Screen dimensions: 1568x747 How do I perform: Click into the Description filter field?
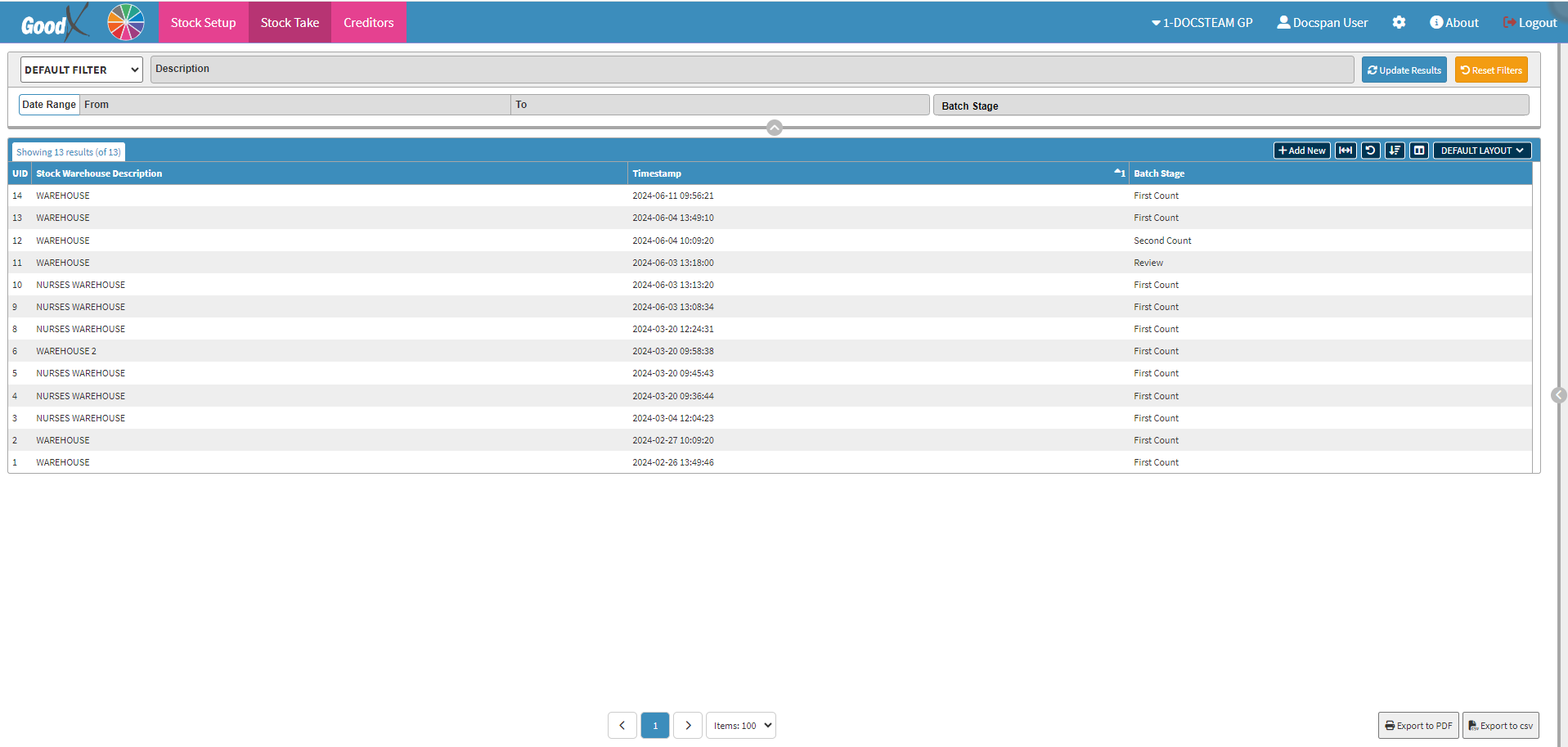[x=751, y=70]
